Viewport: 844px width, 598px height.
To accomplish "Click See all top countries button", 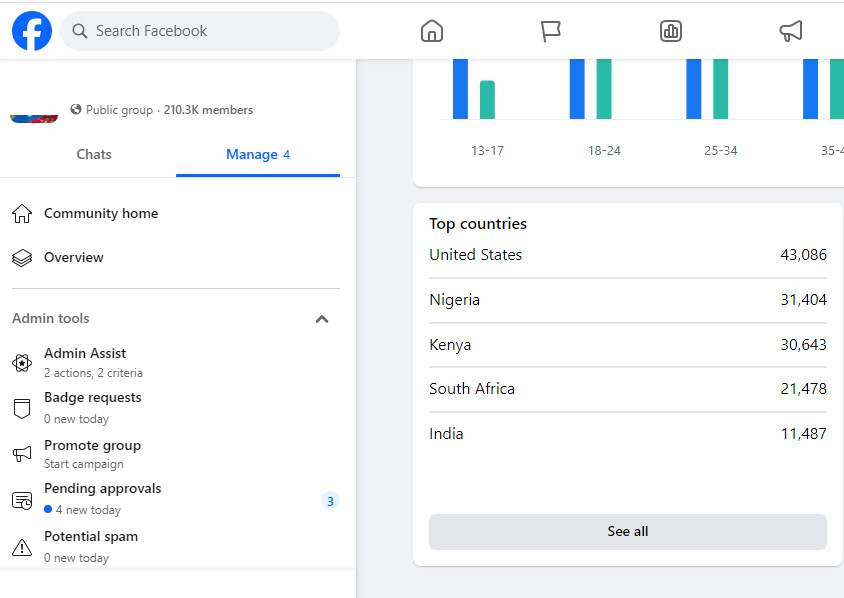I will point(628,532).
